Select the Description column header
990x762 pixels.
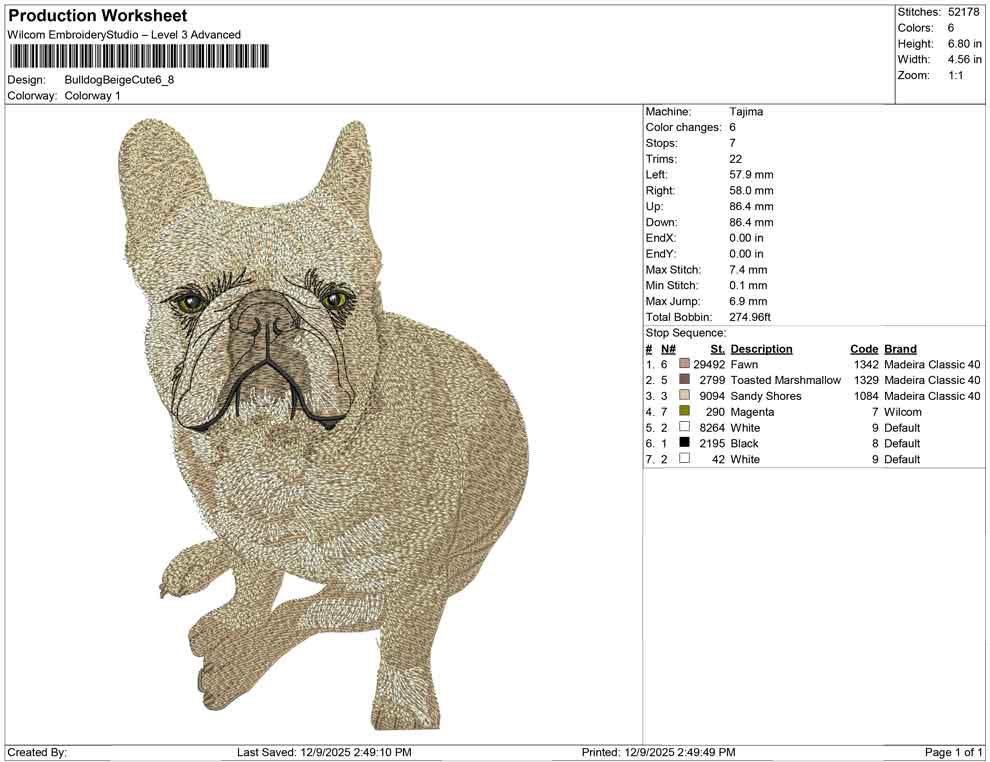pos(761,348)
